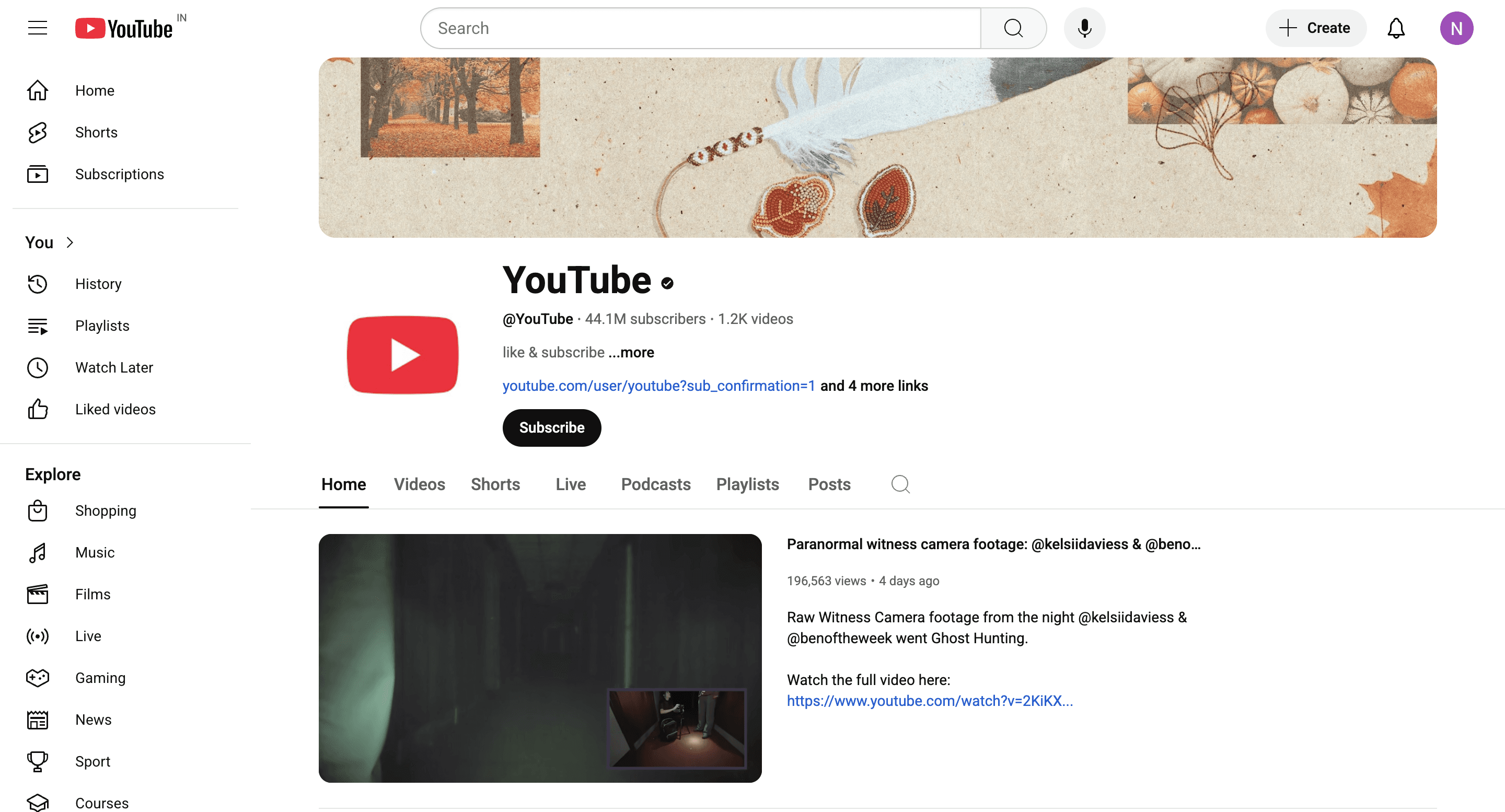
Task: Click the purple N account avatar
Action: click(1455, 28)
